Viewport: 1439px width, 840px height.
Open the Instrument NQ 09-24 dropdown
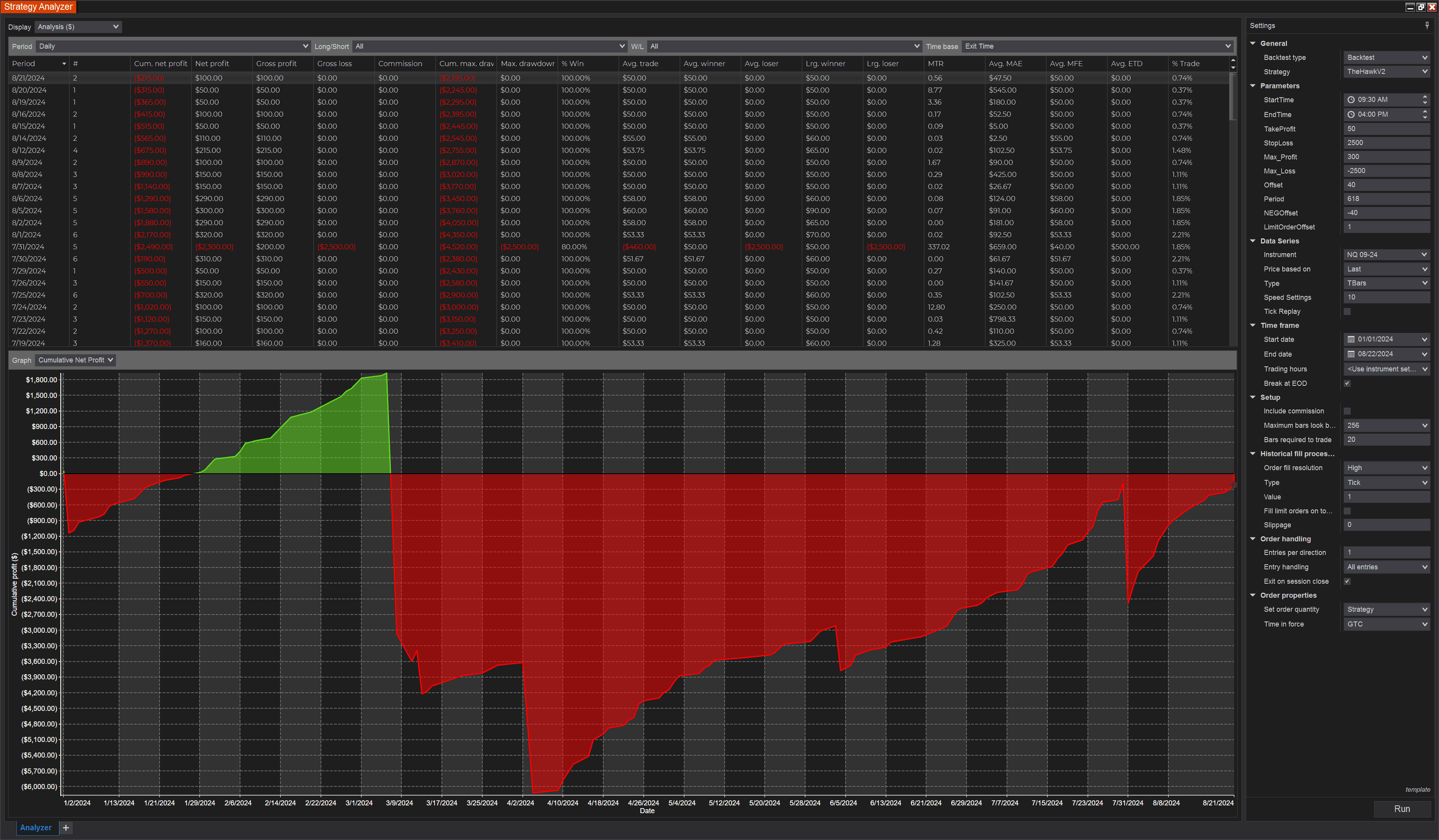pos(1387,255)
